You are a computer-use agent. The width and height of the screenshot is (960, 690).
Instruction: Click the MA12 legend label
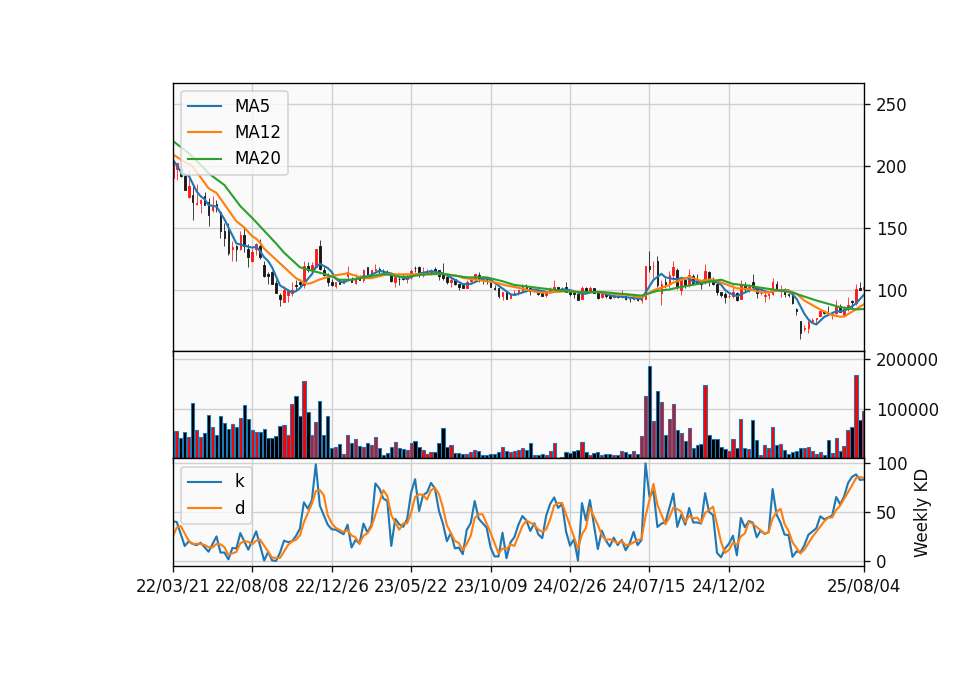click(257, 132)
